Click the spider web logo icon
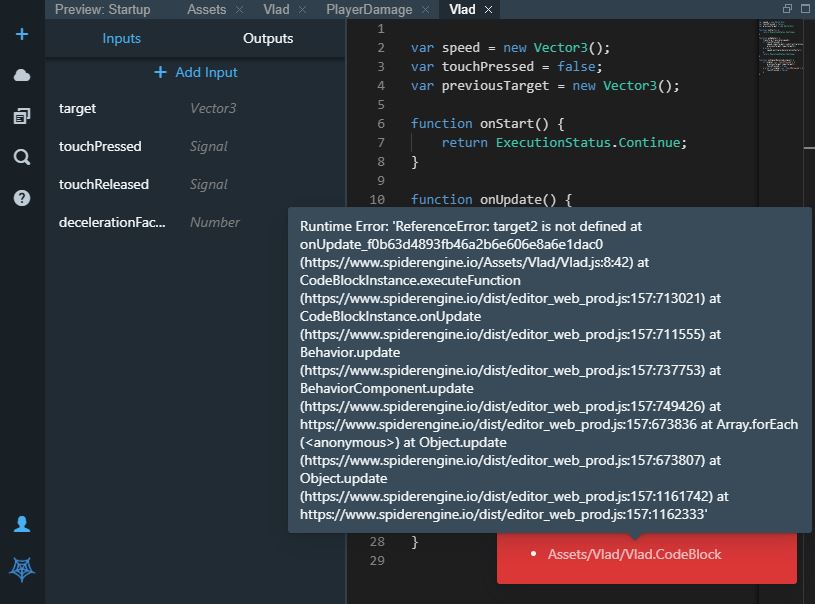The height and width of the screenshot is (604, 815). point(22,569)
